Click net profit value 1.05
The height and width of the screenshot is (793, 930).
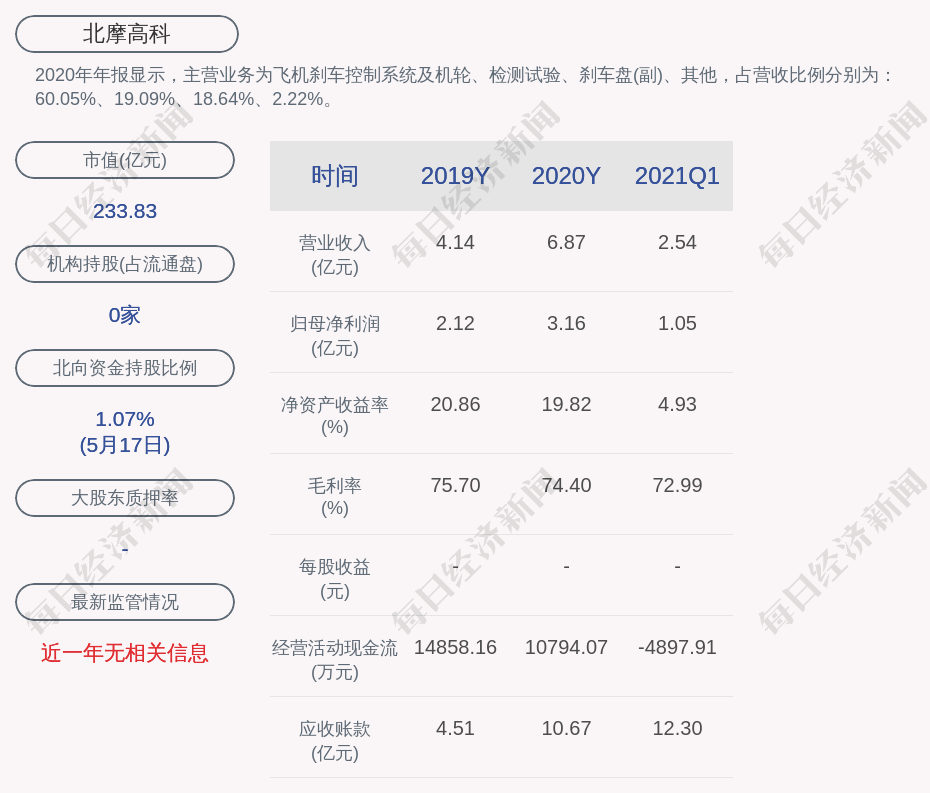click(677, 323)
